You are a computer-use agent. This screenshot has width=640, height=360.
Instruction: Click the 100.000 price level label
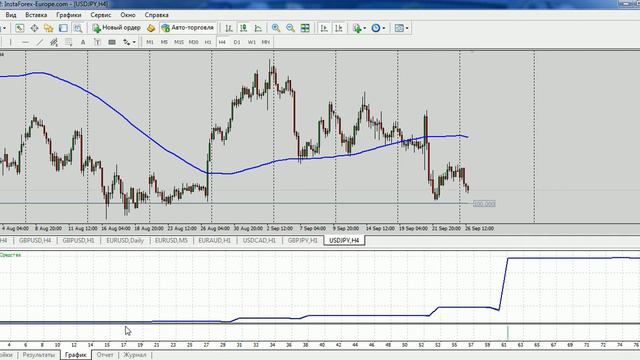point(484,204)
